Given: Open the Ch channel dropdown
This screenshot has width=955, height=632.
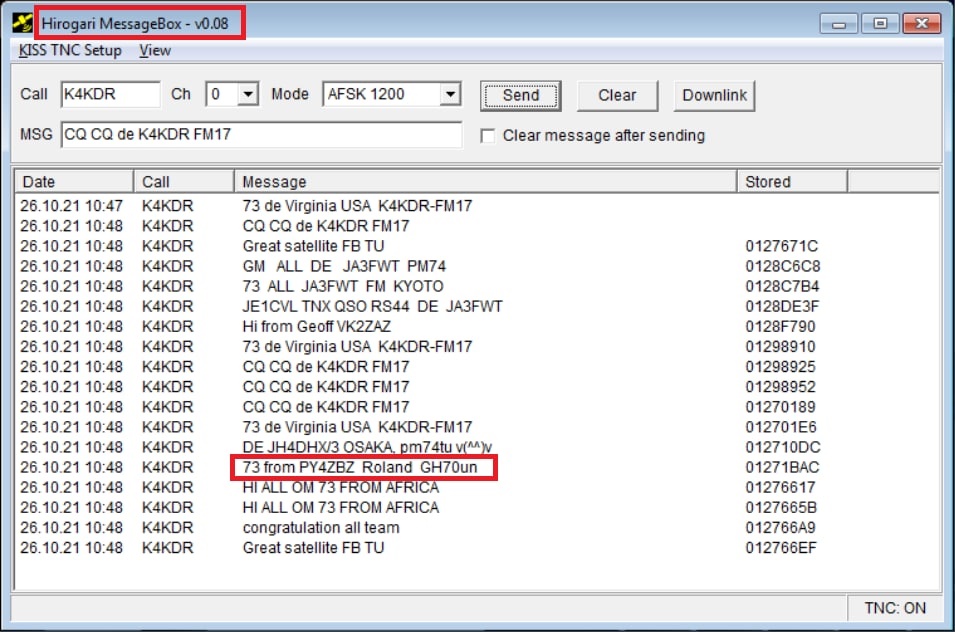Looking at the screenshot, I should [x=248, y=94].
